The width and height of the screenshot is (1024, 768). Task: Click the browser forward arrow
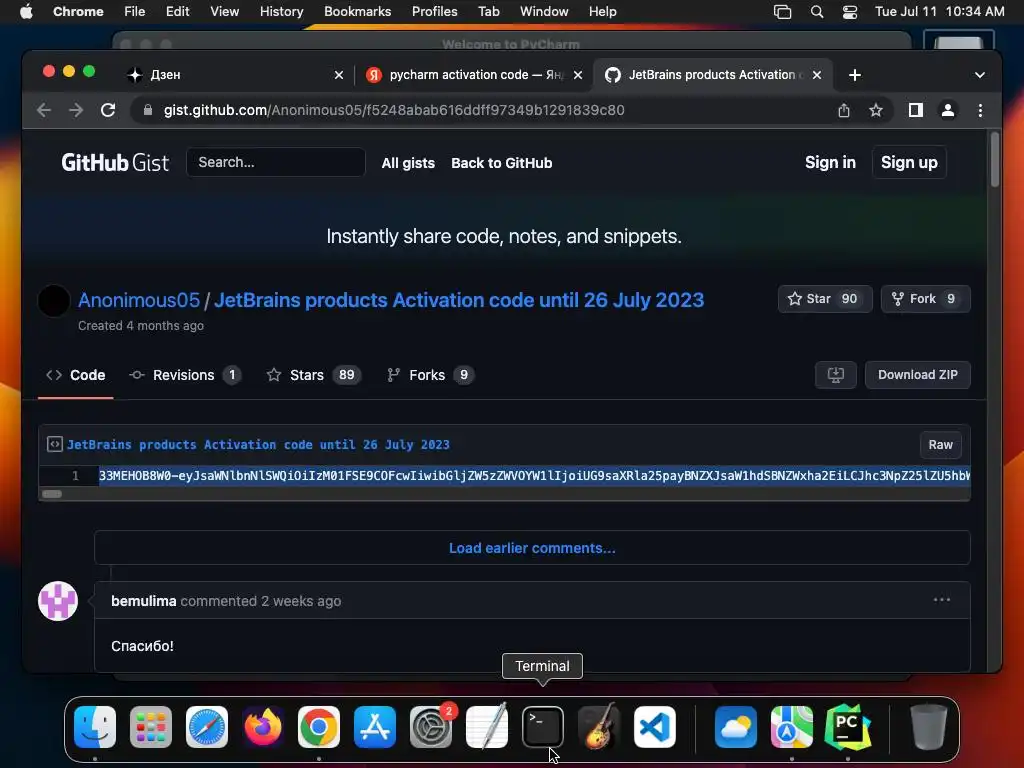click(x=76, y=110)
